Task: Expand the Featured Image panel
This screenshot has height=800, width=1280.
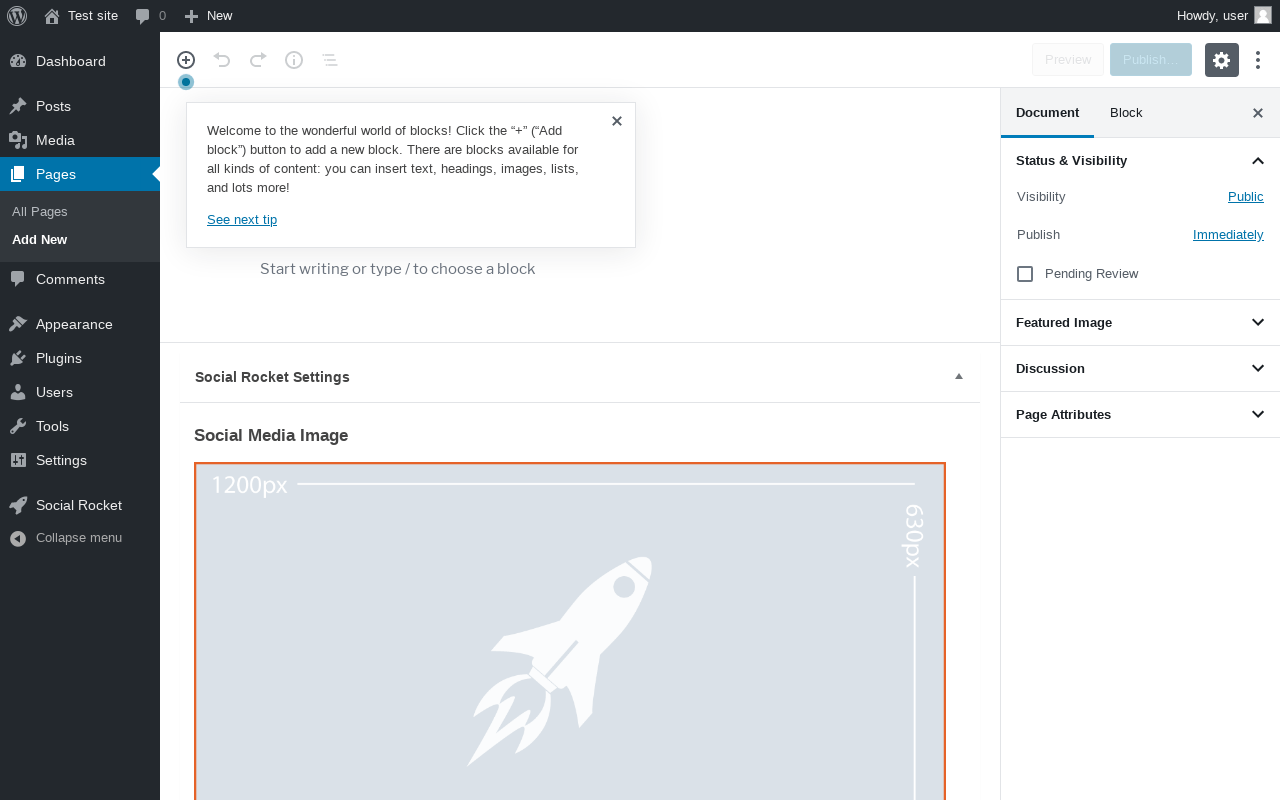Action: pyautogui.click(x=1140, y=323)
